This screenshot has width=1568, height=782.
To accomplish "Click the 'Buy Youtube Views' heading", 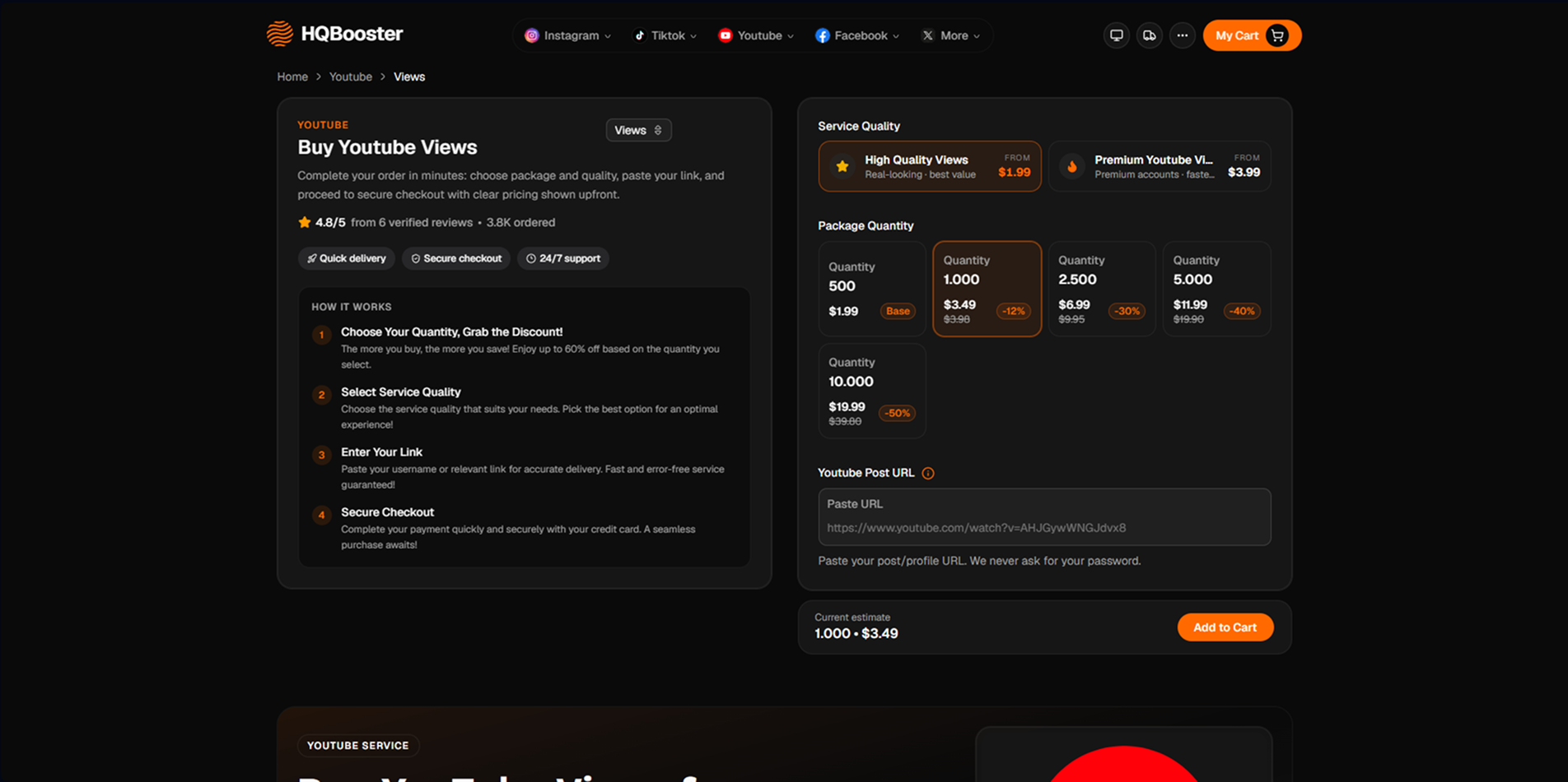I will (x=387, y=147).
